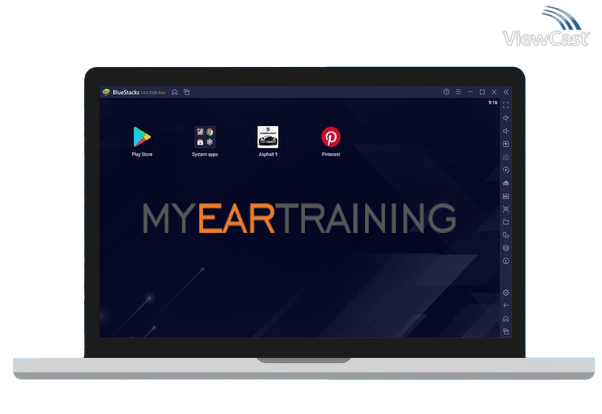Close the BlueStacks window
Screen dimensions: 602x414
494,92
